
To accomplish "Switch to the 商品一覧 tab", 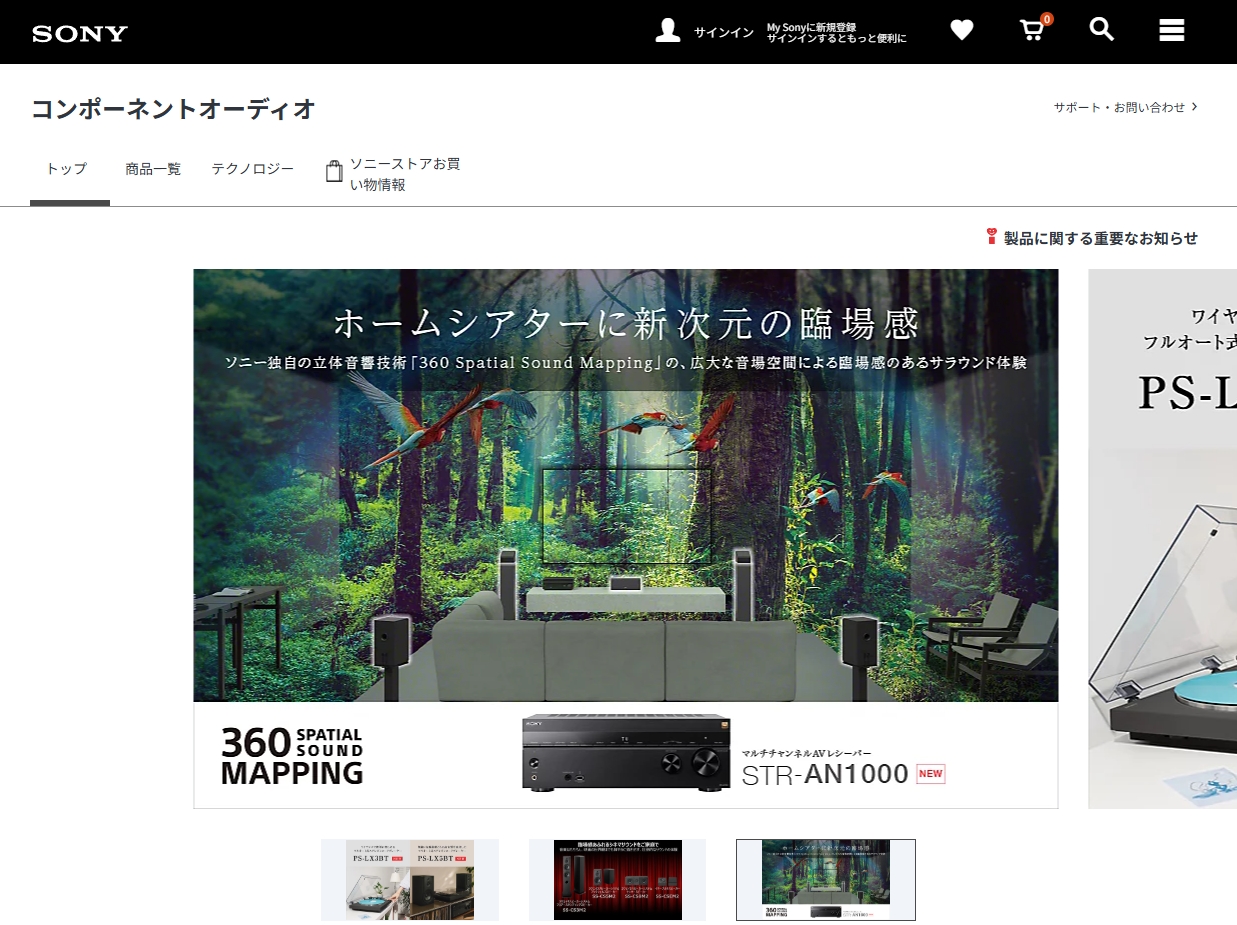I will (153, 169).
